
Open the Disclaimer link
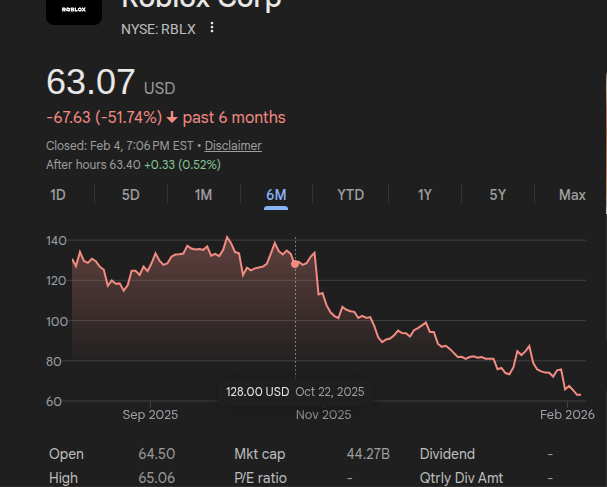coord(233,146)
